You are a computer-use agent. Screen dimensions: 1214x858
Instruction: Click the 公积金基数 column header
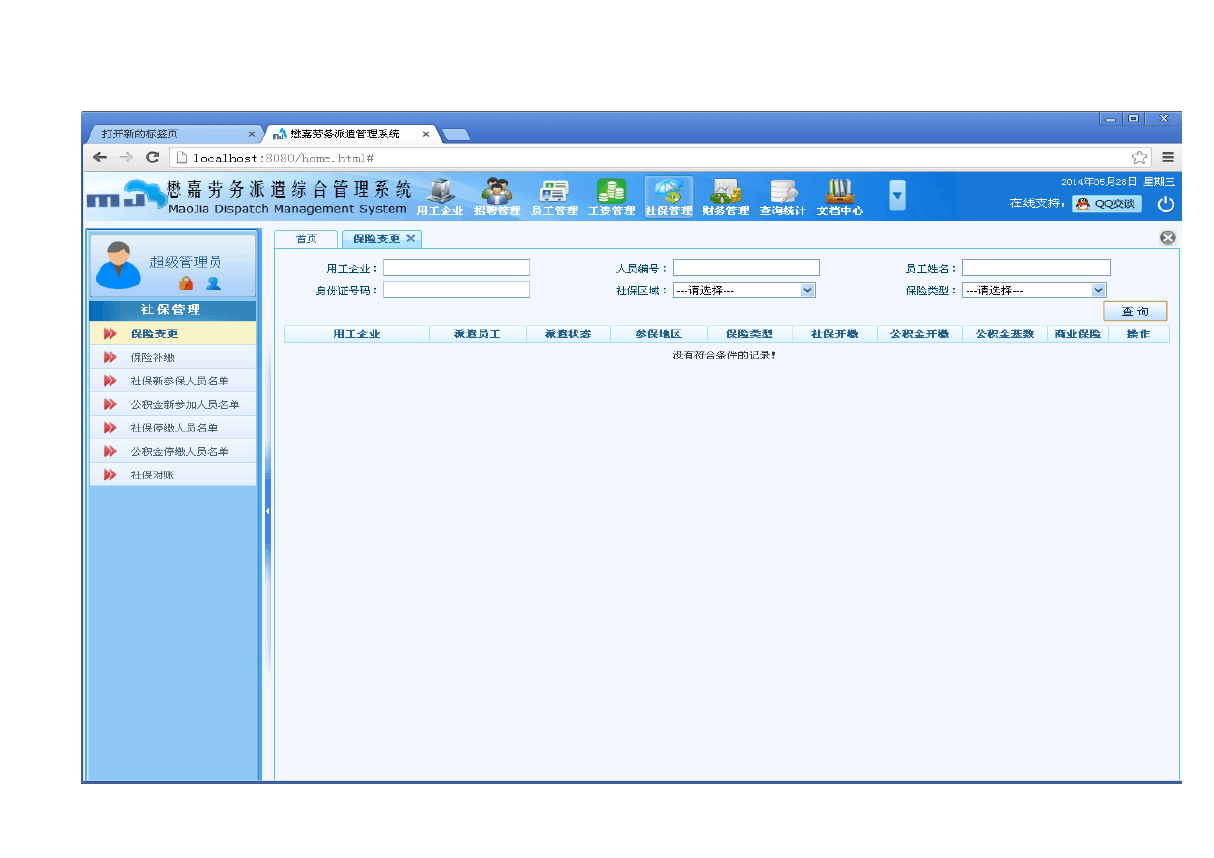click(x=1005, y=334)
